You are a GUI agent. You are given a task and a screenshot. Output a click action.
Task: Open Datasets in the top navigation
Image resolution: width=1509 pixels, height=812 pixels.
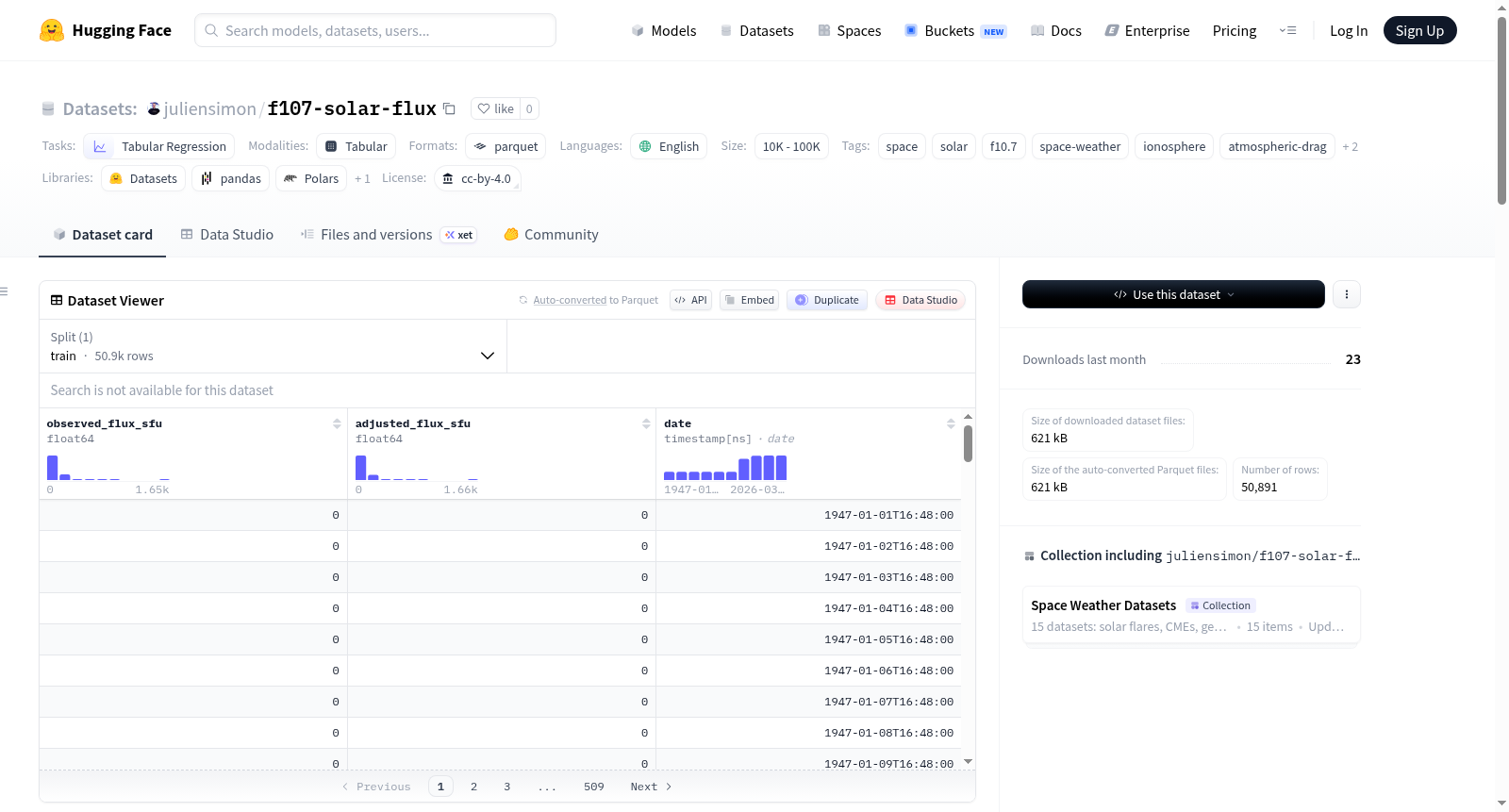click(x=756, y=30)
